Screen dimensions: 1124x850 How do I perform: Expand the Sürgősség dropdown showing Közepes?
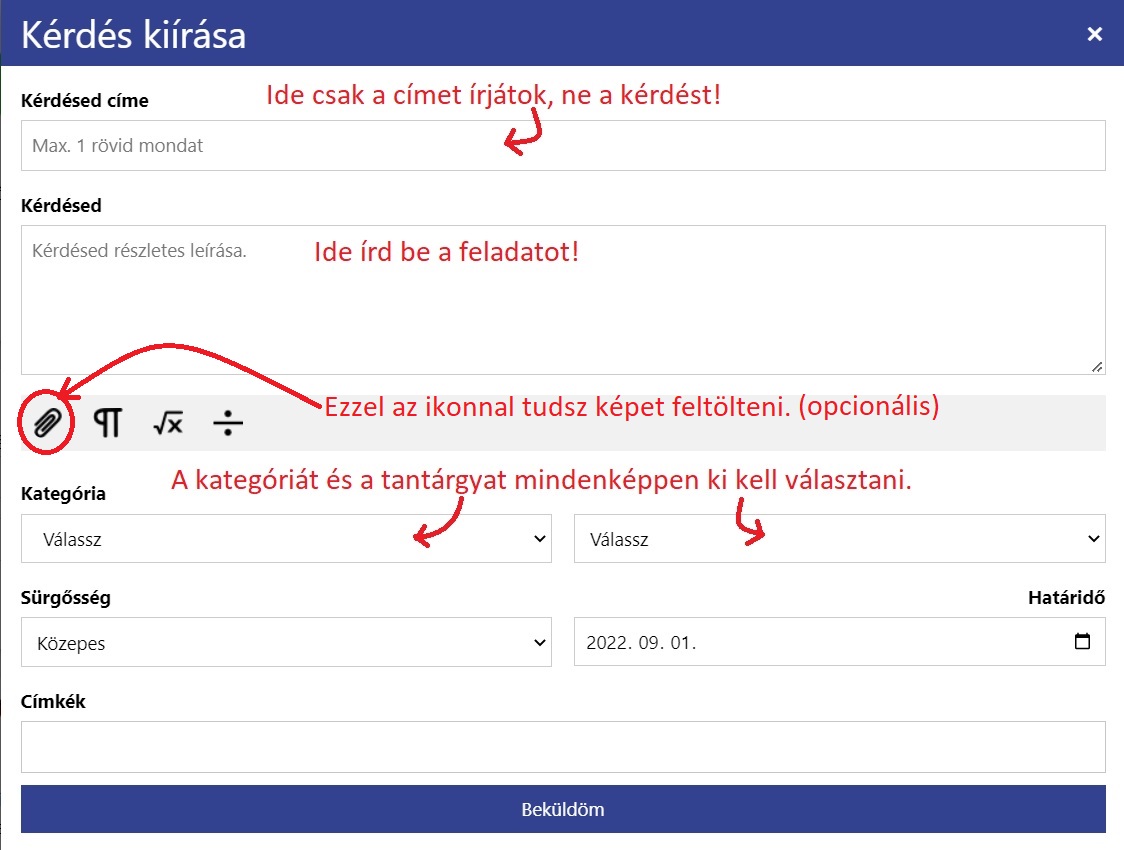tap(286, 642)
